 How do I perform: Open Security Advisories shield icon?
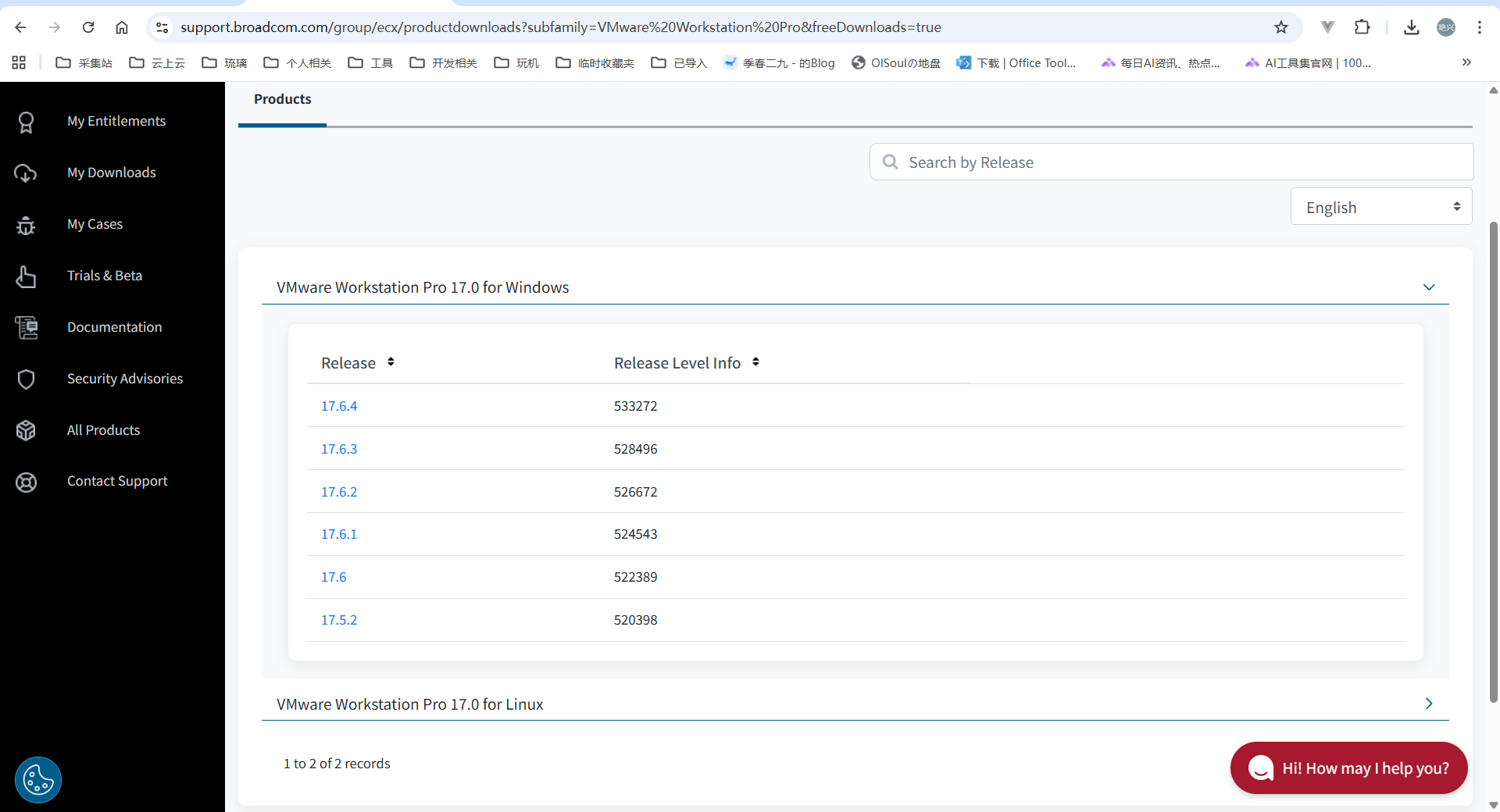point(26,379)
